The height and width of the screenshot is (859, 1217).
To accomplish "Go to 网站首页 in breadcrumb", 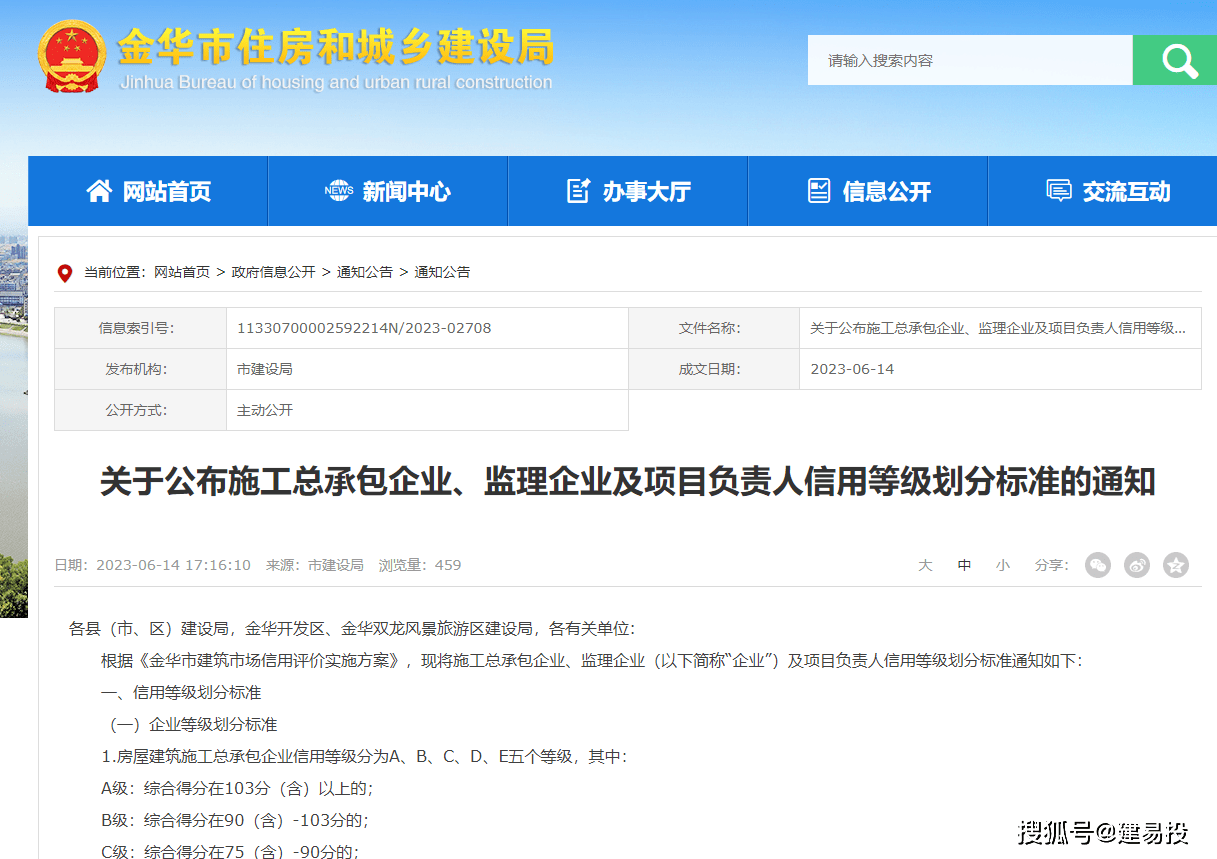I will pyautogui.click(x=181, y=272).
